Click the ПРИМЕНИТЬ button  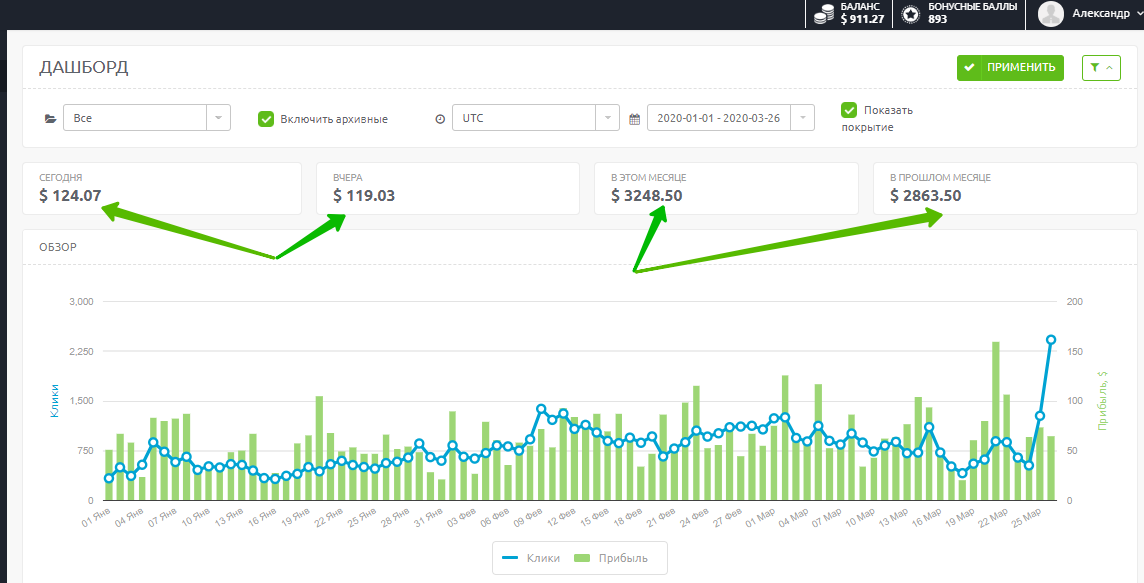coord(1010,68)
